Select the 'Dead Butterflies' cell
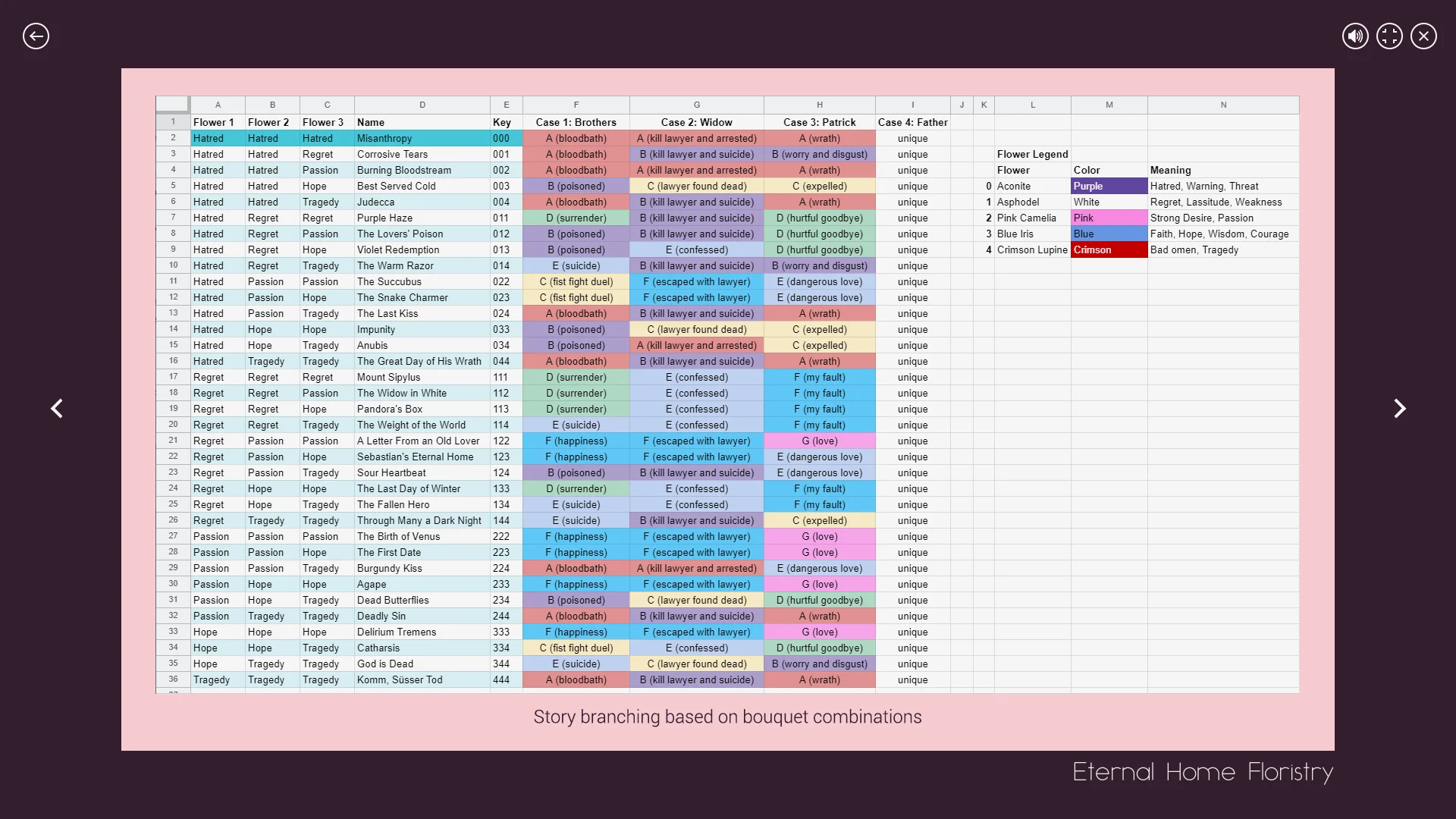The width and height of the screenshot is (1456, 819). click(x=422, y=600)
